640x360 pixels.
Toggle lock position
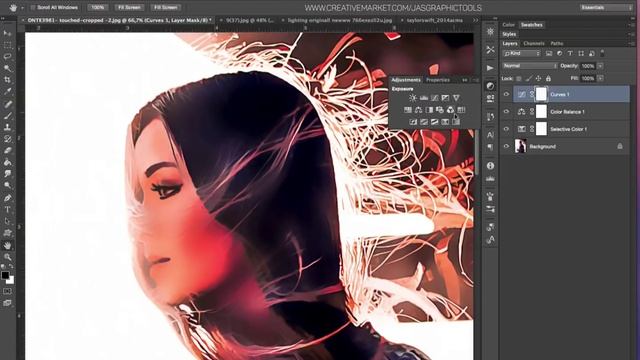538,78
